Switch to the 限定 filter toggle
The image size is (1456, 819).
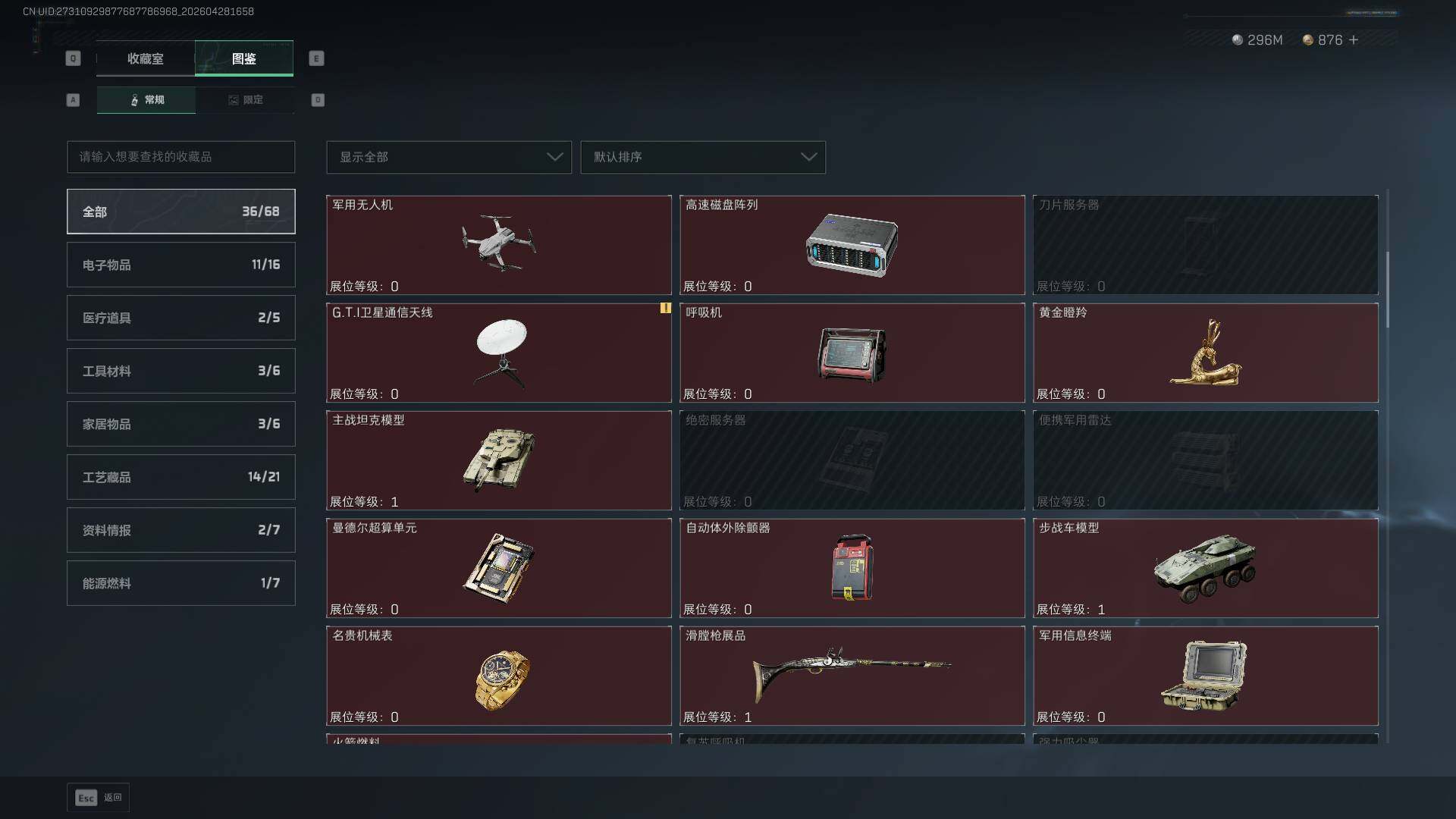(x=245, y=100)
